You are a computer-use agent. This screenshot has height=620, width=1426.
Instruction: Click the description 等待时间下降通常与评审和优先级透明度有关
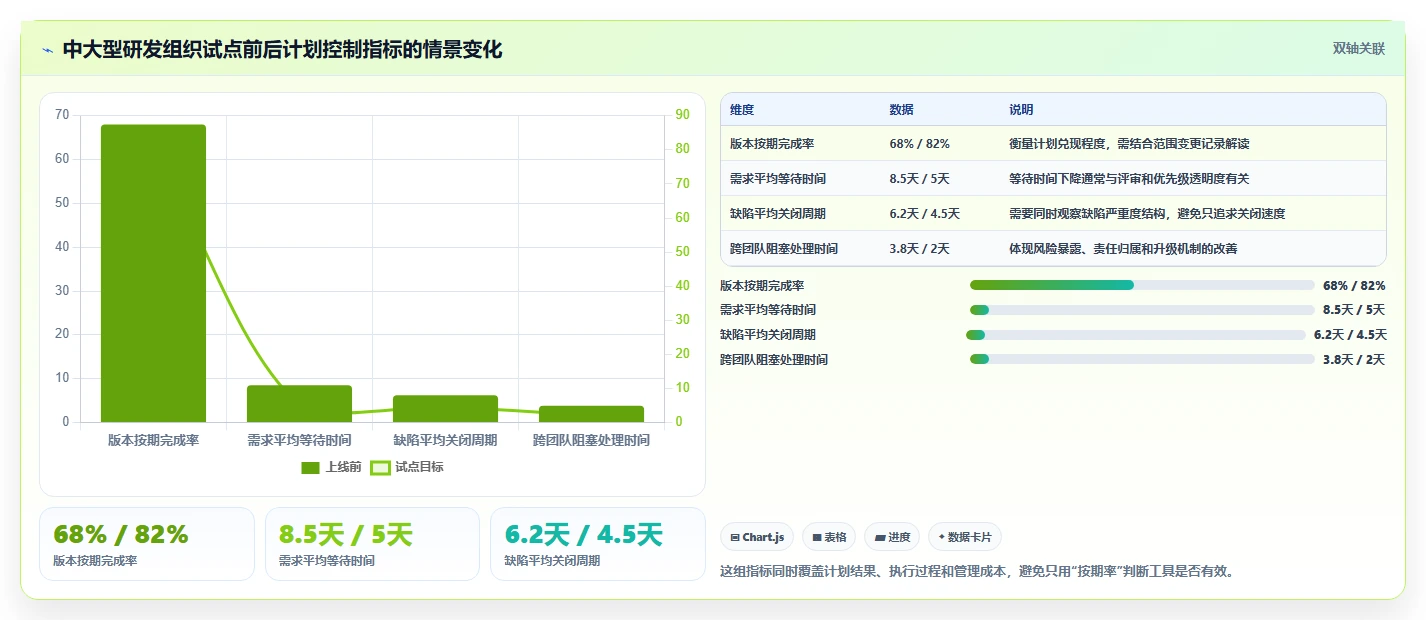pyautogui.click(x=1129, y=179)
